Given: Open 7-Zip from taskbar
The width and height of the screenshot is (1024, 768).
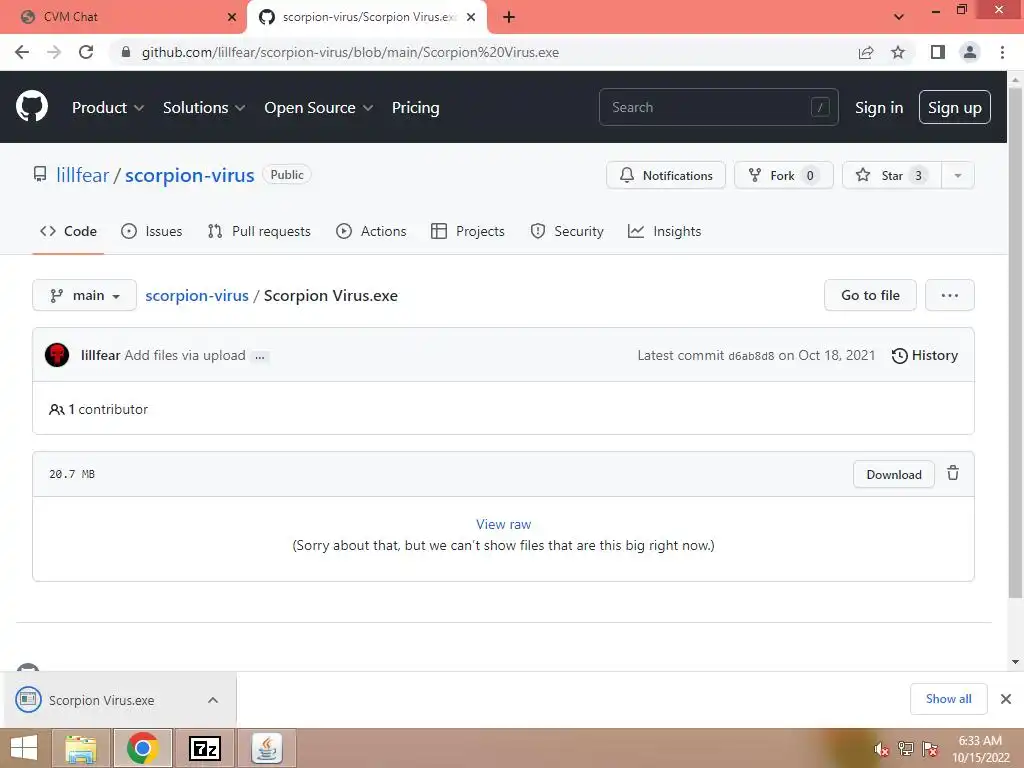Looking at the screenshot, I should 205,748.
